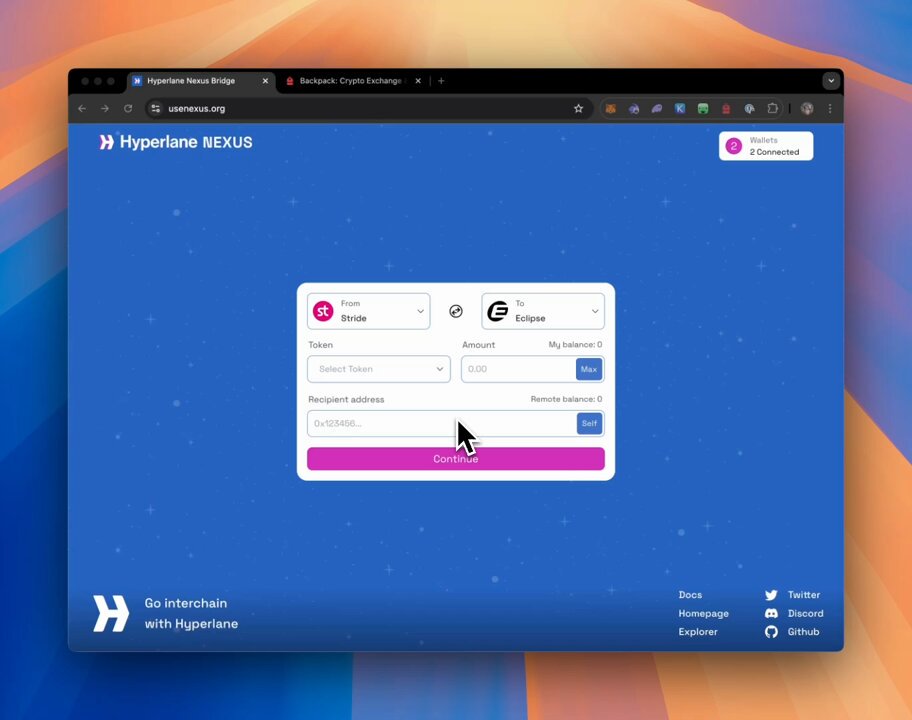Click 'Go interchain with Hyperlane' text
Image resolution: width=912 pixels, height=720 pixels.
coord(191,614)
